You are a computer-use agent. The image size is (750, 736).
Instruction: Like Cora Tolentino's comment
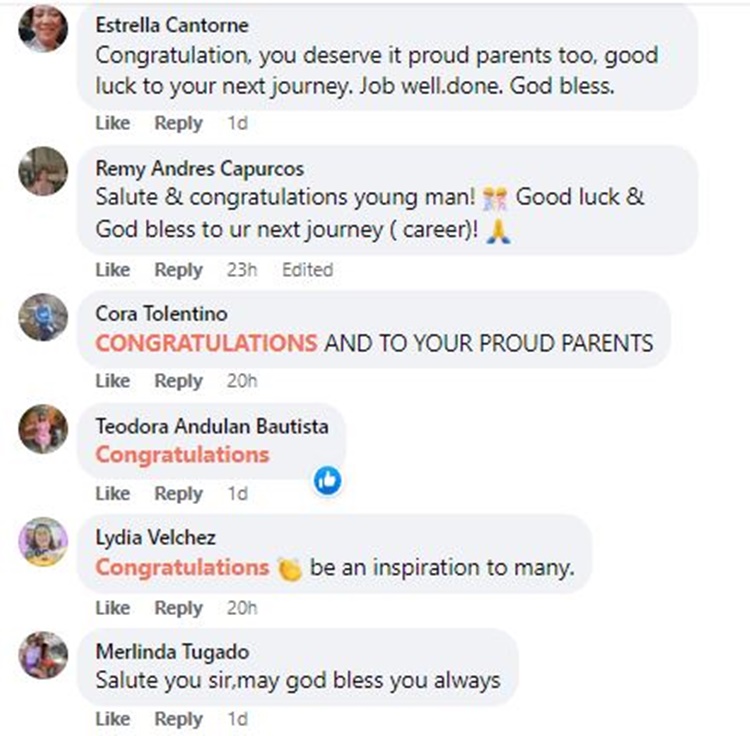pos(113,380)
